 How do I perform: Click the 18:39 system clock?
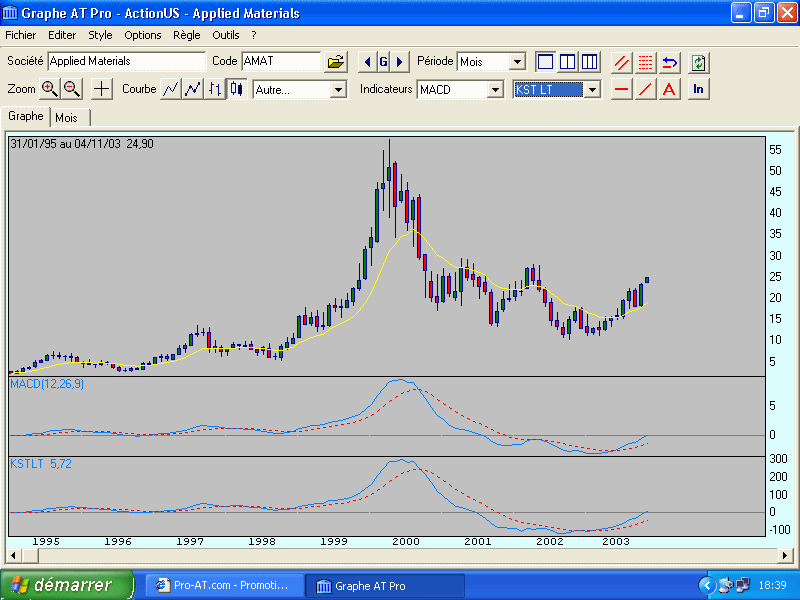click(x=772, y=585)
